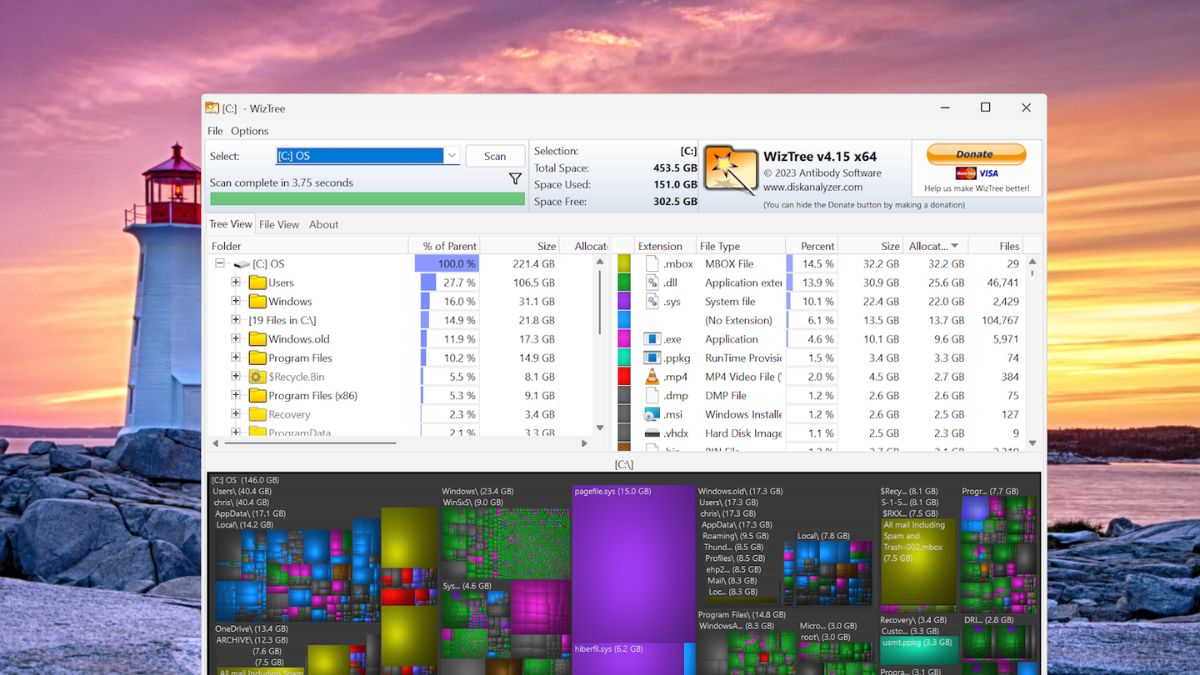This screenshot has width=1200, height=675.
Task: Click the VLC cone icon for .mp4
Action: coord(652,377)
